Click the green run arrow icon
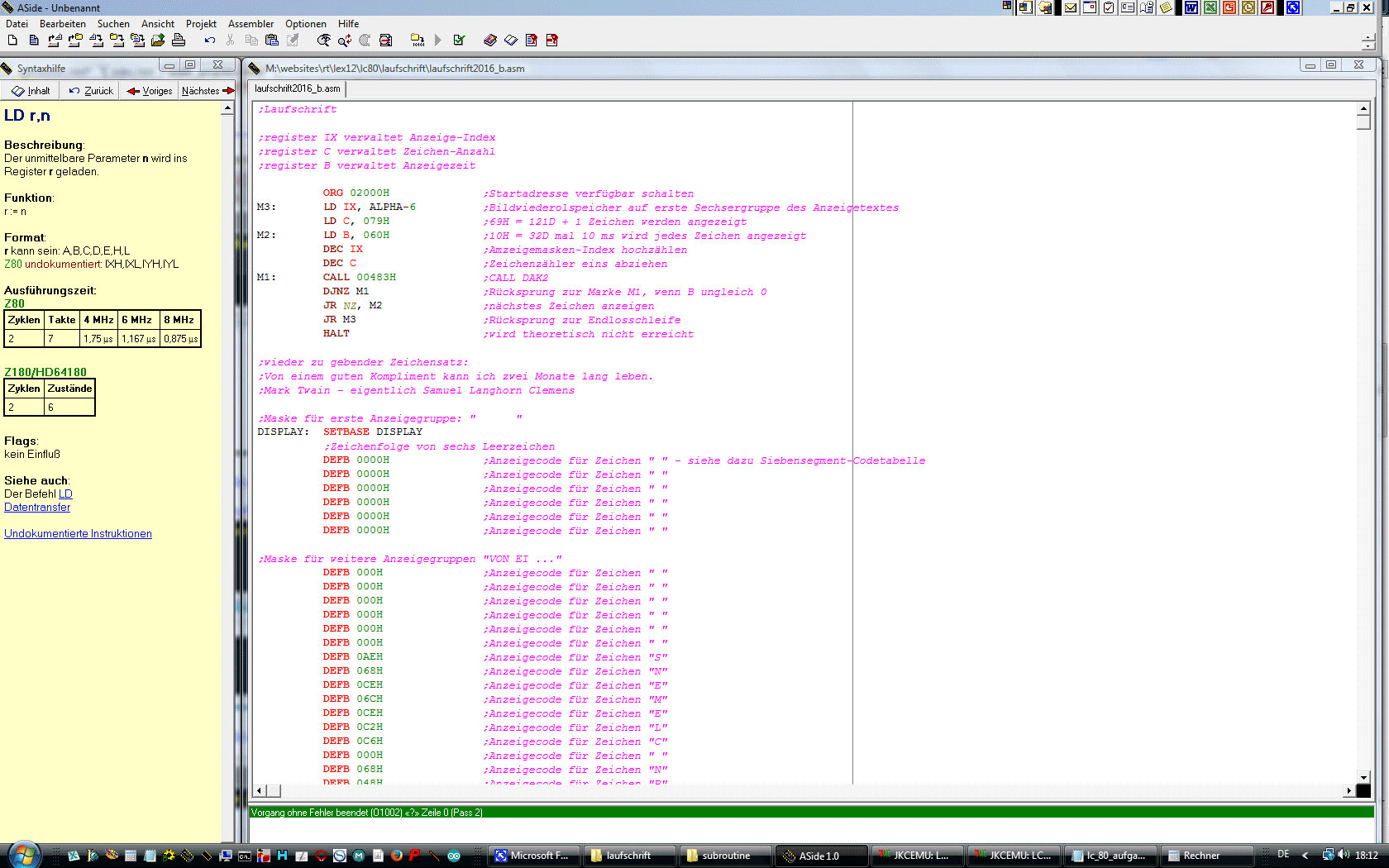Image resolution: width=1389 pixels, height=868 pixels. (x=438, y=40)
